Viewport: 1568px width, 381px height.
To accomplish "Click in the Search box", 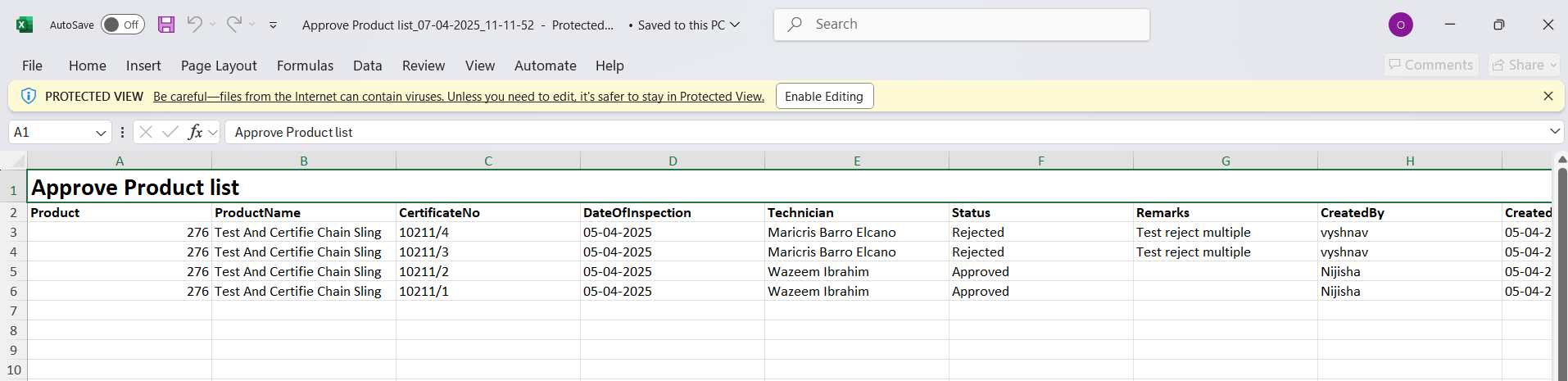I will click(961, 25).
